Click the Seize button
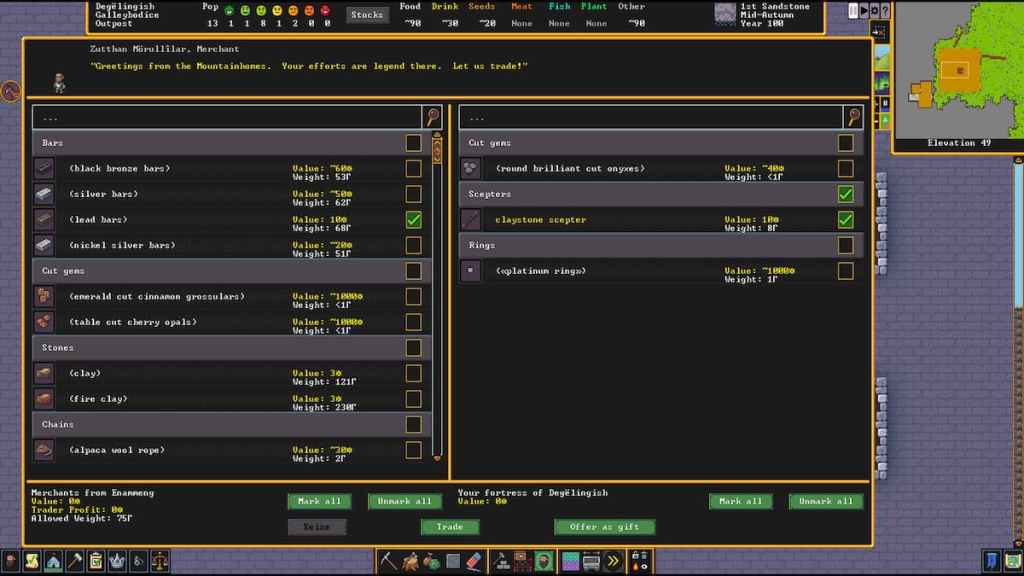 coord(317,526)
